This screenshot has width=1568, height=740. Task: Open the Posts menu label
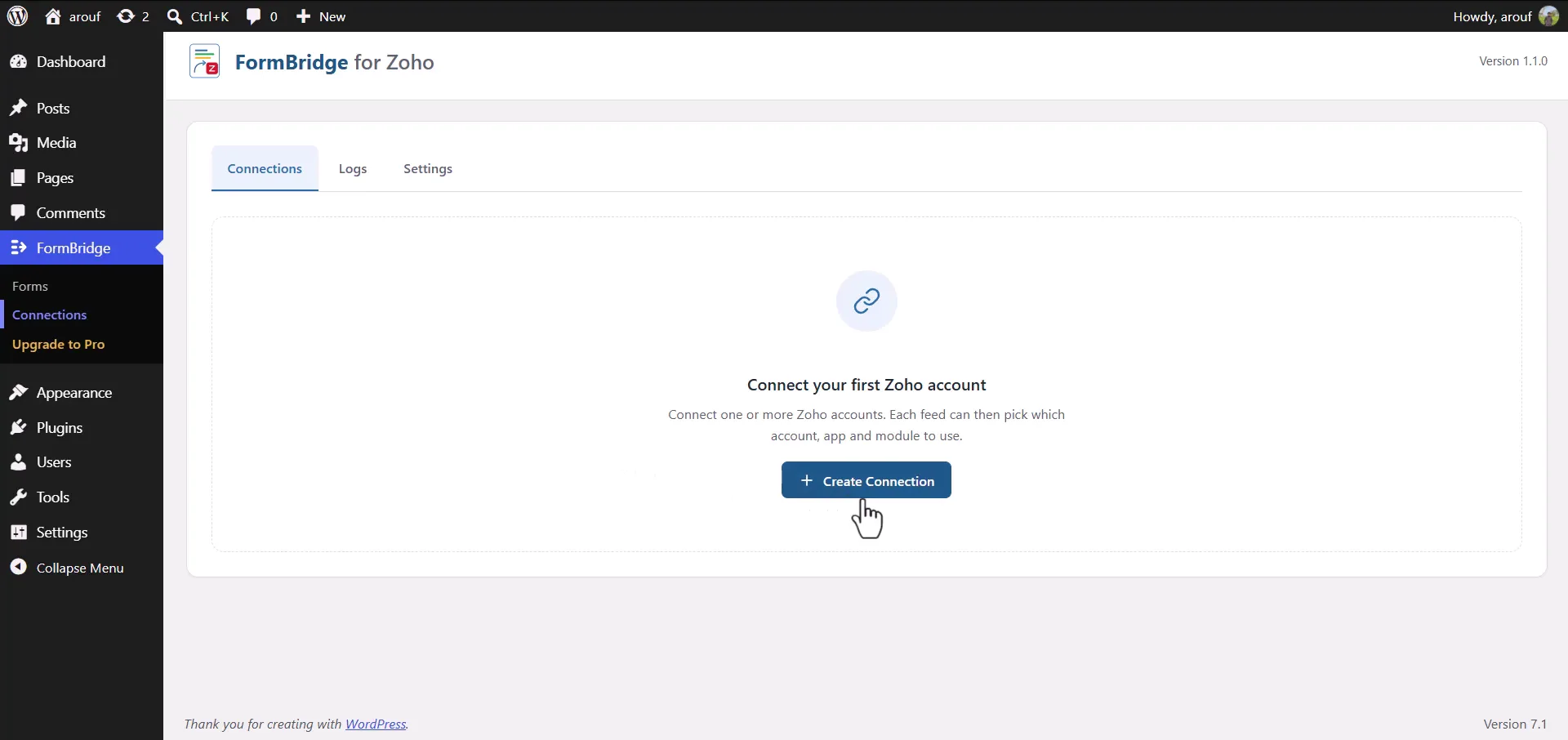[x=53, y=109]
